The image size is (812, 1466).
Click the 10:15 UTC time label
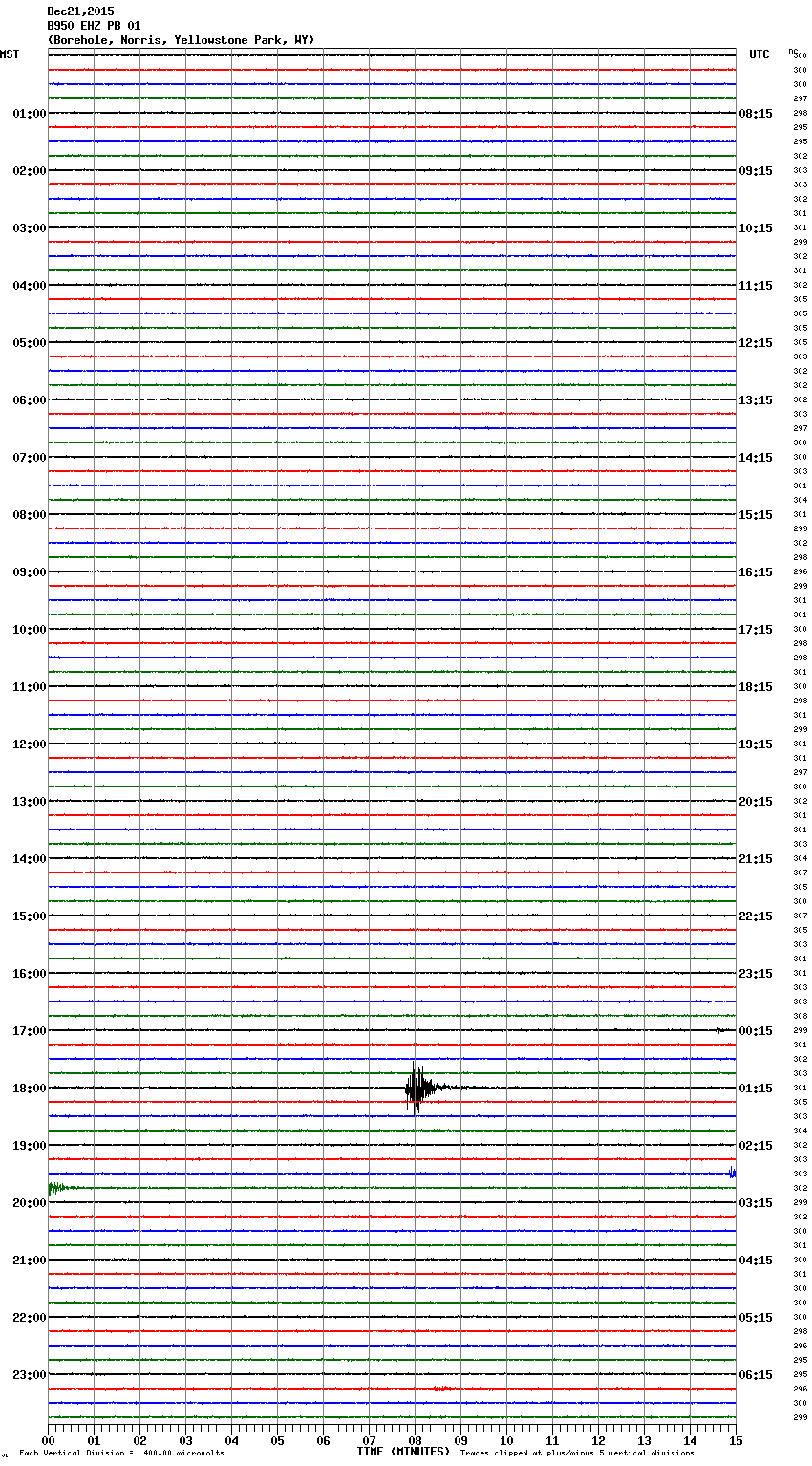[756, 228]
